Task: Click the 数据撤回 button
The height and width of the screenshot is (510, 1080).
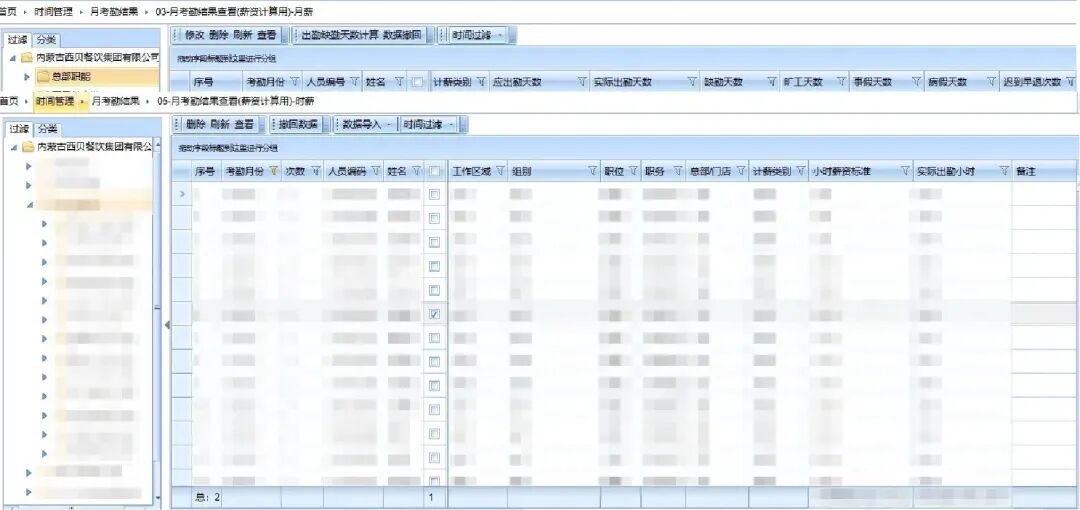Action: point(402,34)
